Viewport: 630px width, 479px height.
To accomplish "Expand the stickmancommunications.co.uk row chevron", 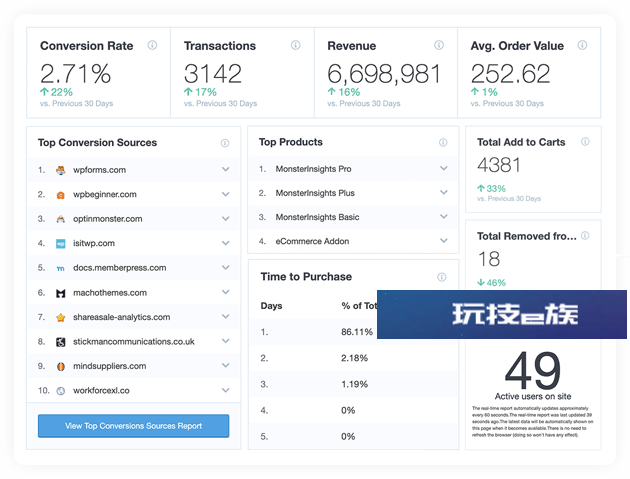I will 226,341.
